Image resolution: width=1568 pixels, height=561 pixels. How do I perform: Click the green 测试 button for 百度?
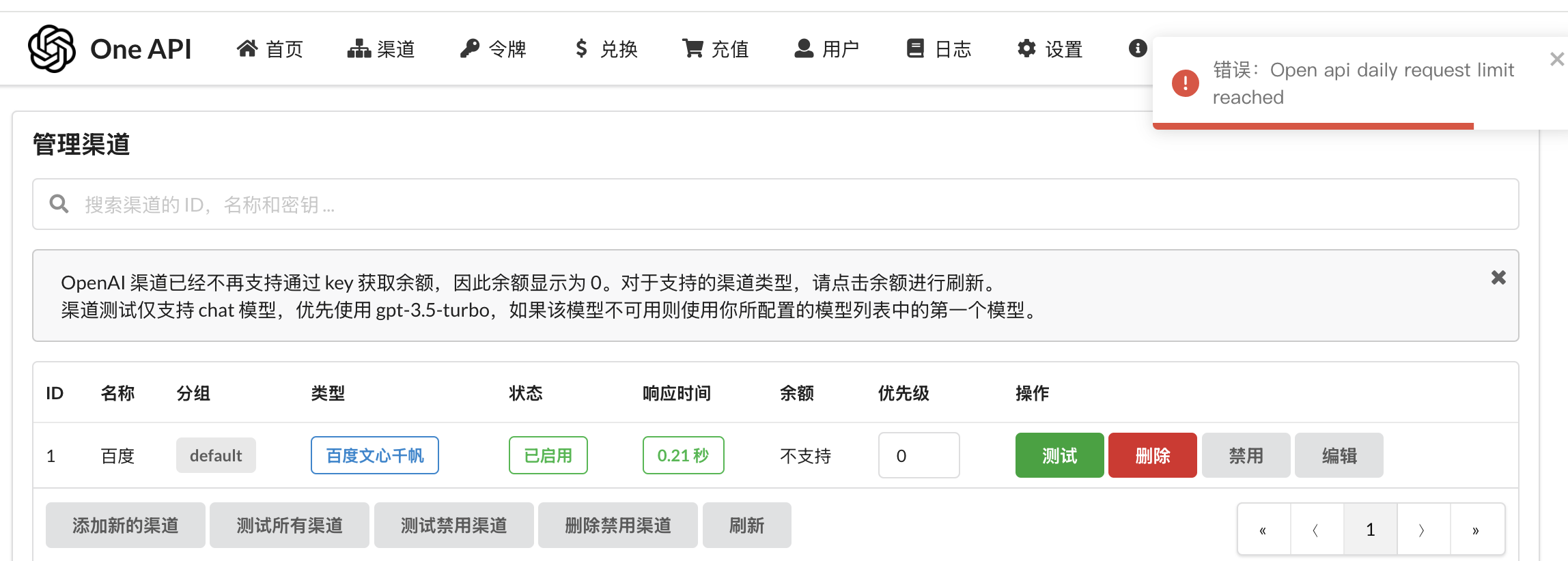1059,455
